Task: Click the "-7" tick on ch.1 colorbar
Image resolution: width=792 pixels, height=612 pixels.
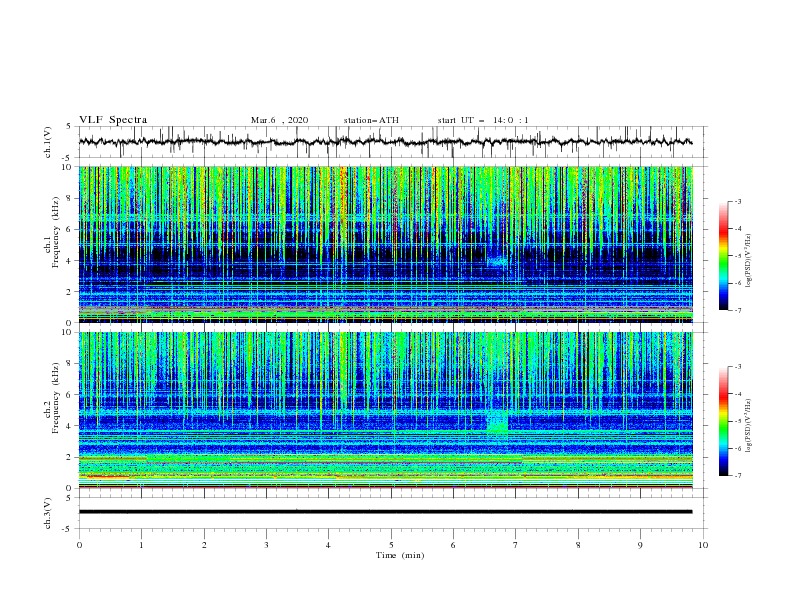Action: click(x=738, y=311)
